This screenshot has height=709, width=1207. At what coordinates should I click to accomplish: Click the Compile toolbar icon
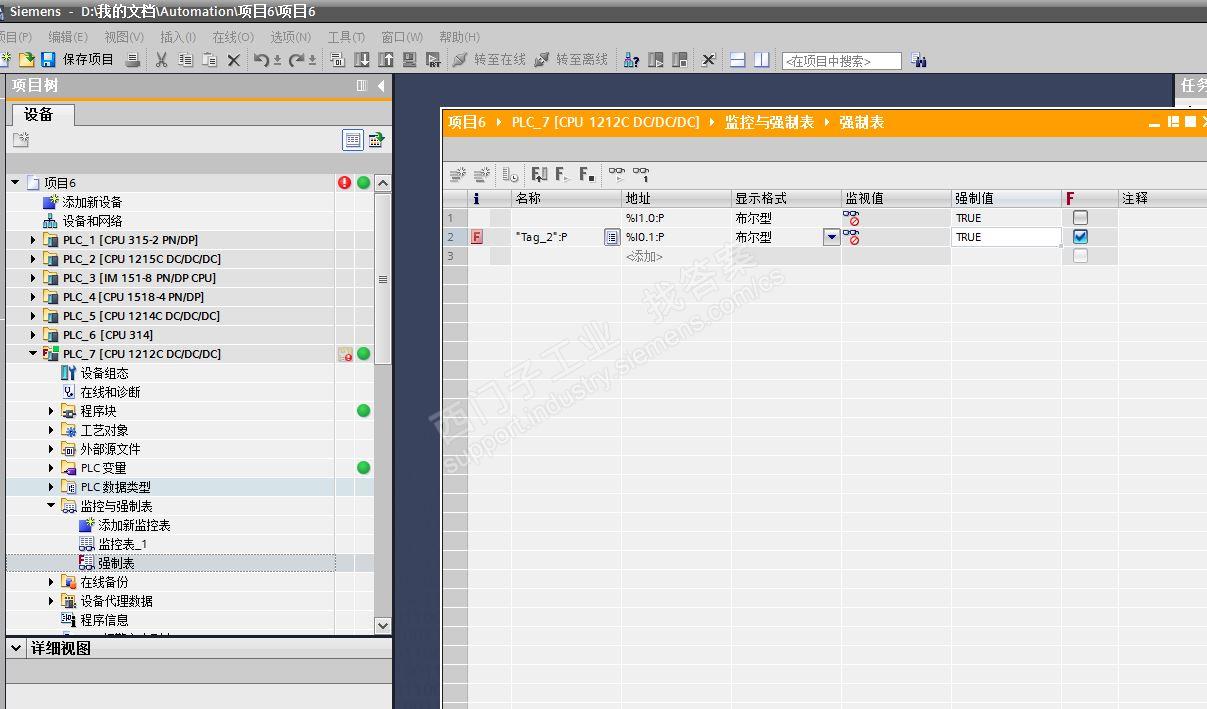[x=337, y=60]
